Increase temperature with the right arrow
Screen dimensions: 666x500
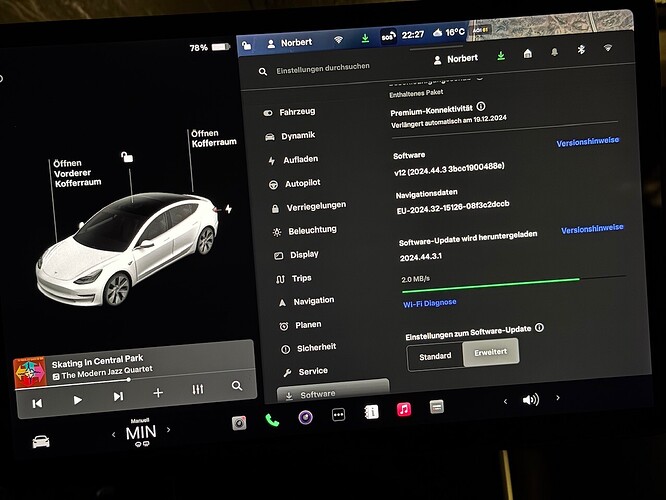coord(169,430)
